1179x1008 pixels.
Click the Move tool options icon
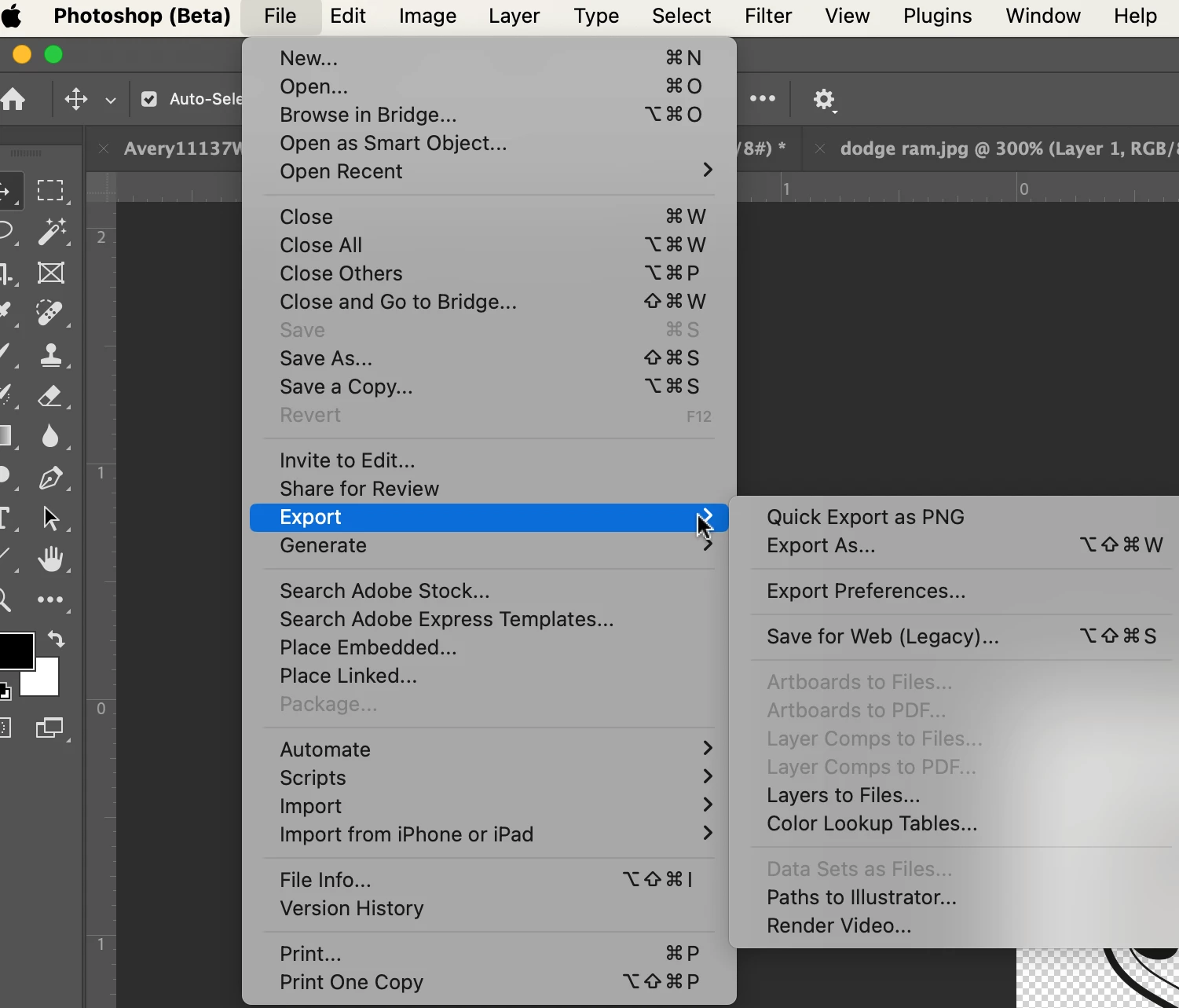(76, 99)
